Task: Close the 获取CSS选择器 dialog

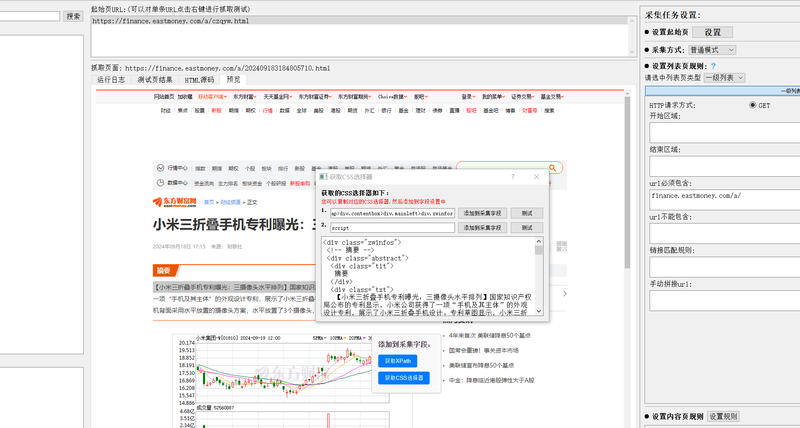Action: tap(536, 177)
